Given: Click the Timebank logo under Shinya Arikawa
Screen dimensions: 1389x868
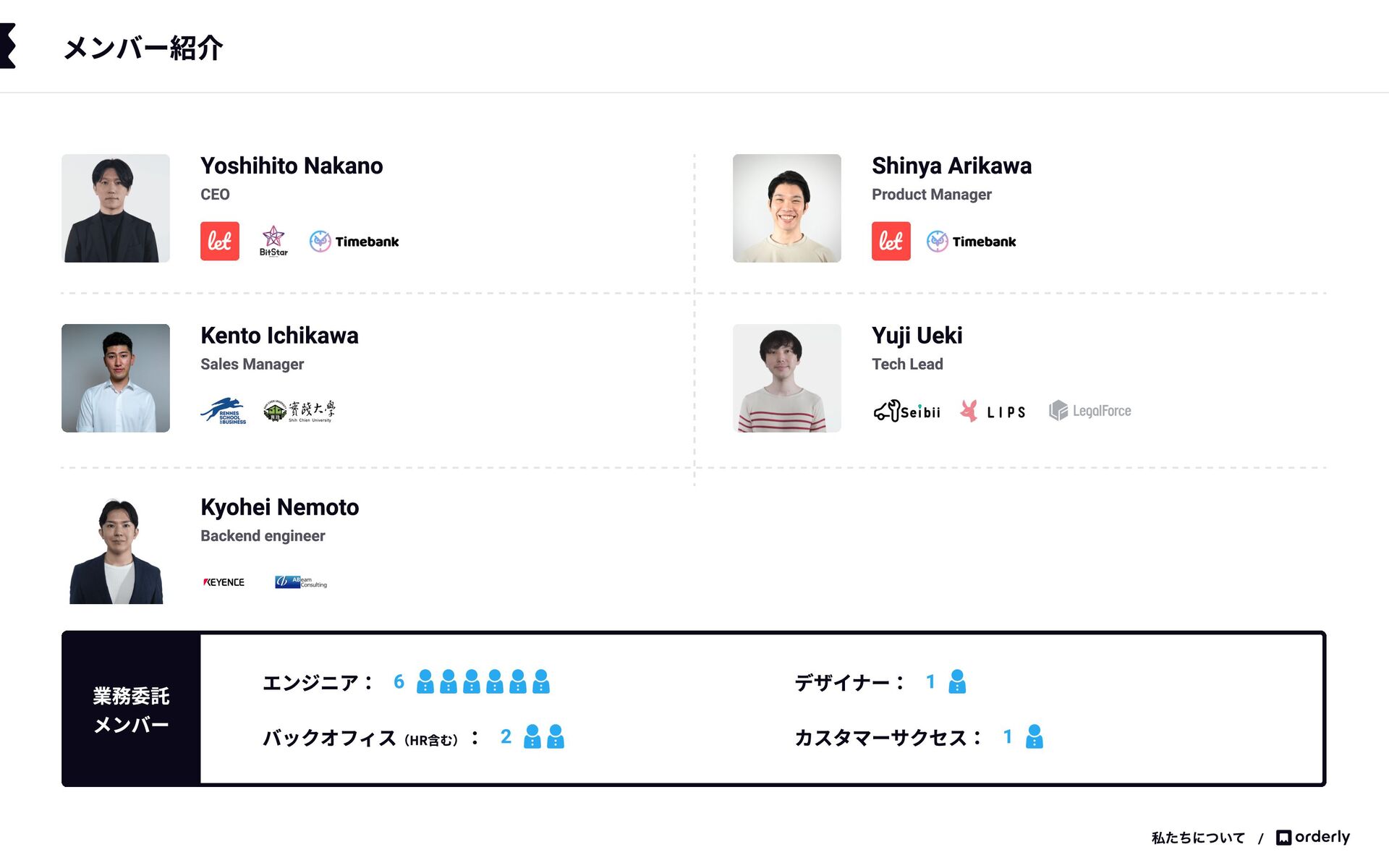Looking at the screenshot, I should click(971, 242).
